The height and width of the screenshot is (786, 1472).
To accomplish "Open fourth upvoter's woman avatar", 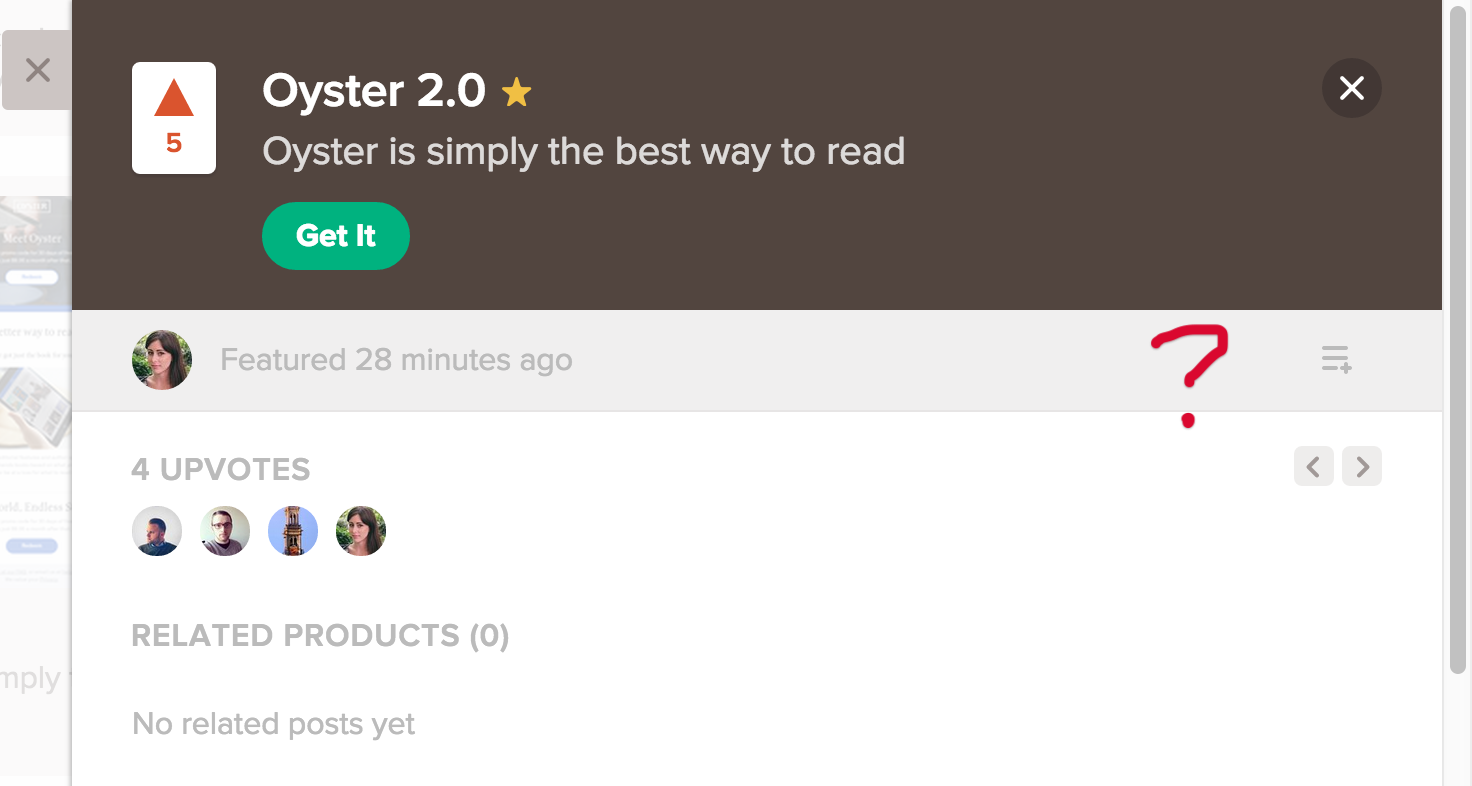I will point(361,531).
